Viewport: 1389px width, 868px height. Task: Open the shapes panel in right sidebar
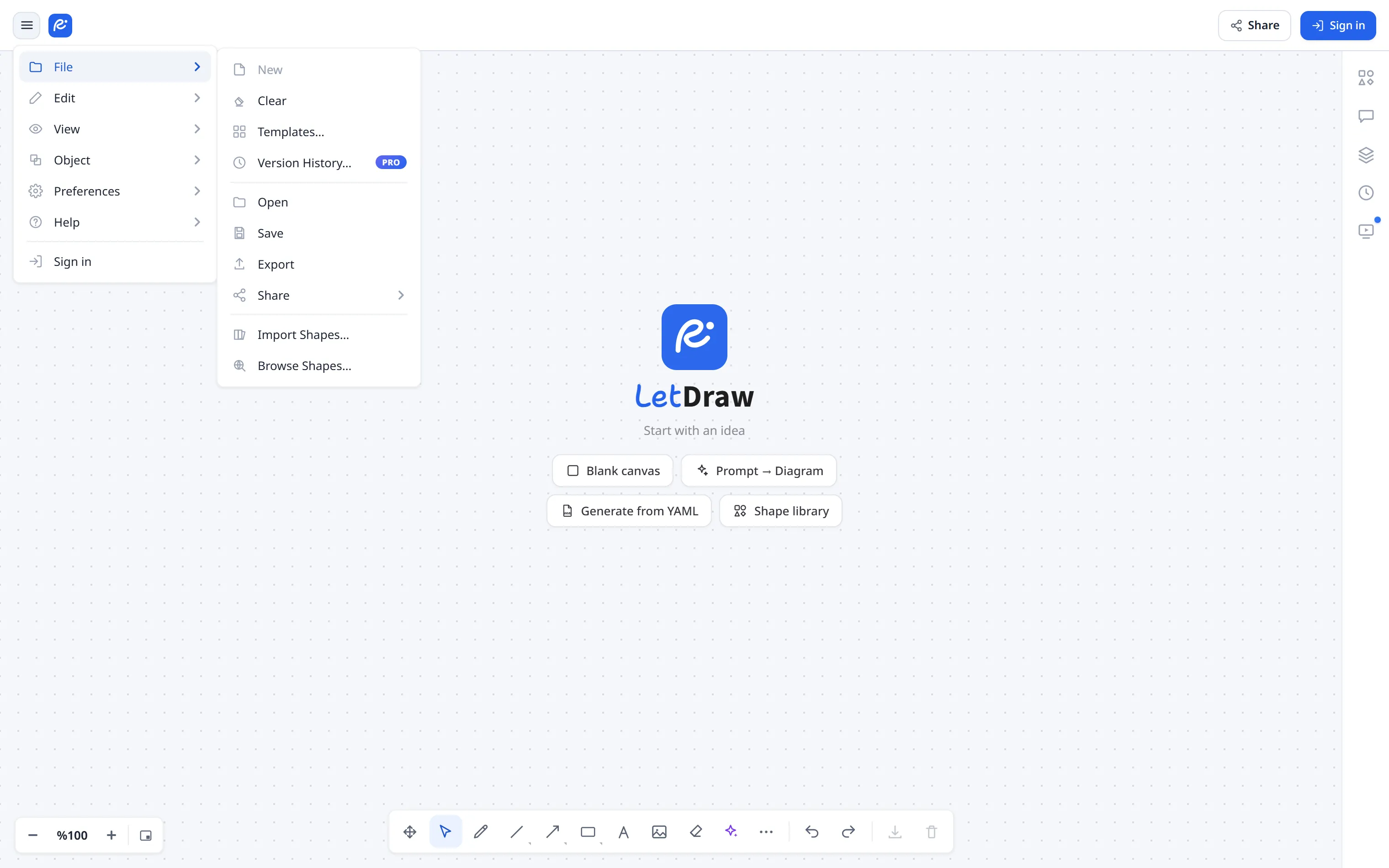click(1365, 78)
